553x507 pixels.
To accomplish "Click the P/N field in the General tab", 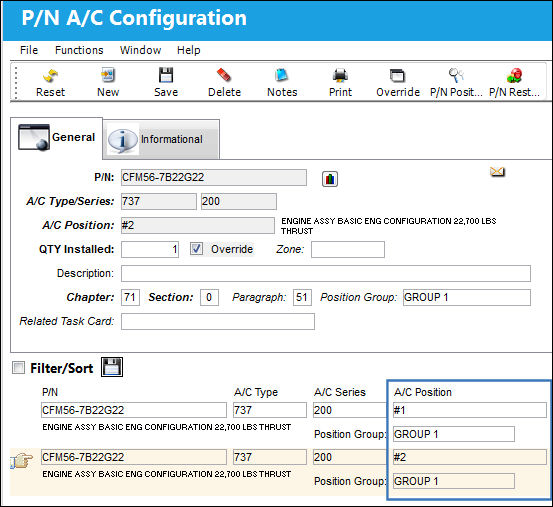I will pyautogui.click(x=214, y=177).
